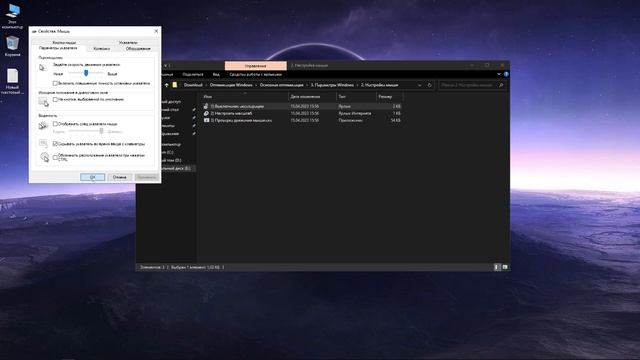Select Этот компьютер in Explorer sidebar

(171, 144)
